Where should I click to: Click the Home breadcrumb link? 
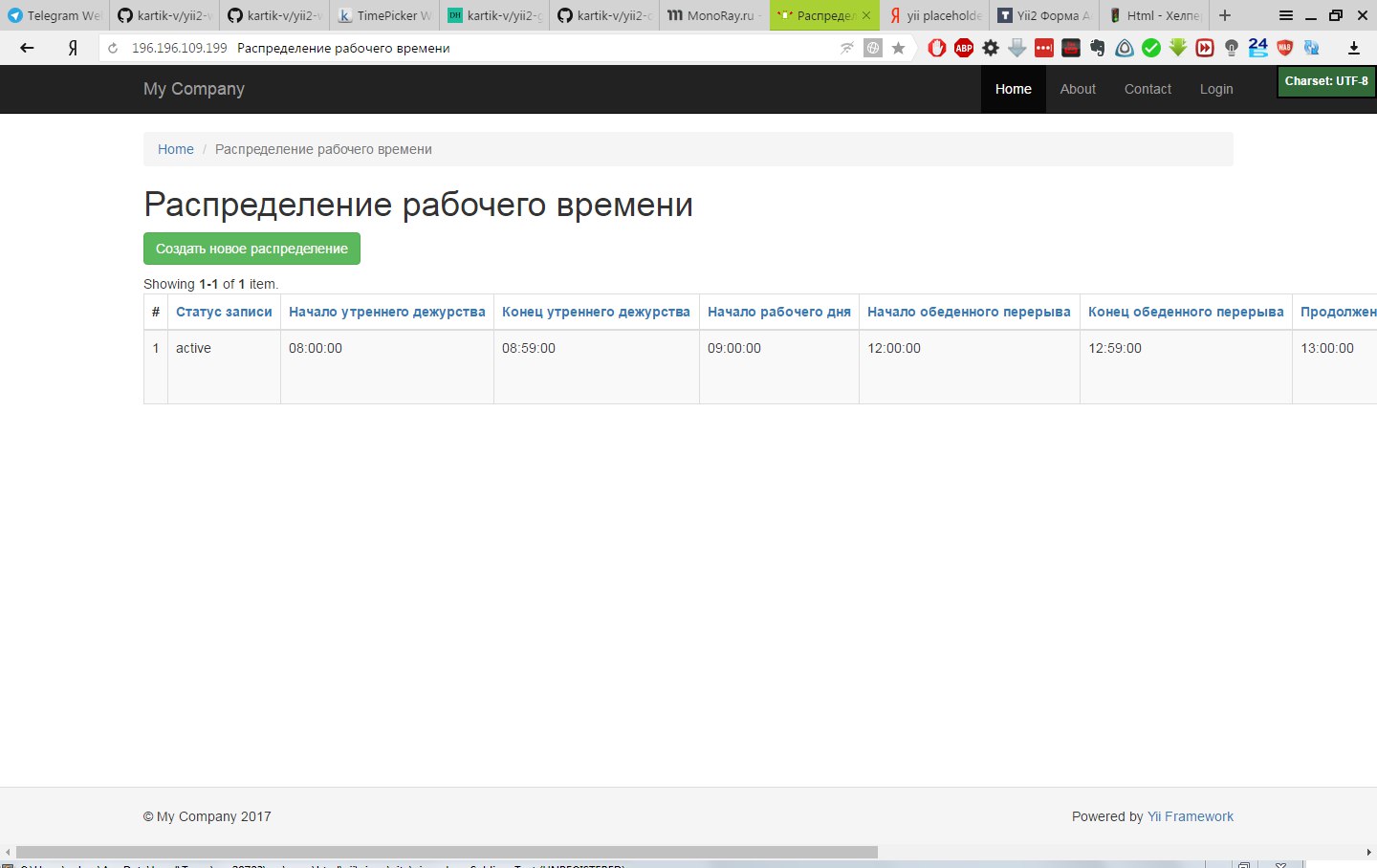point(176,149)
